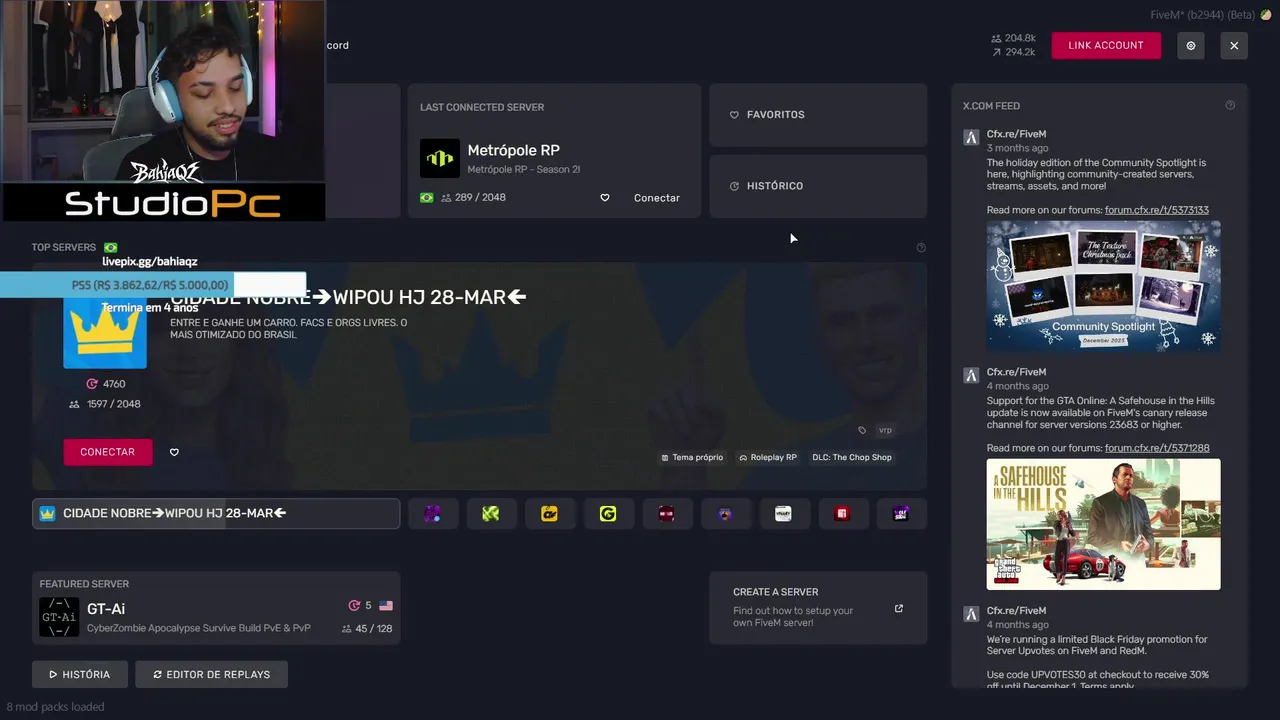Viewport: 1280px width, 720px height.
Task: Open the Editor de Replays button
Action: [211, 674]
